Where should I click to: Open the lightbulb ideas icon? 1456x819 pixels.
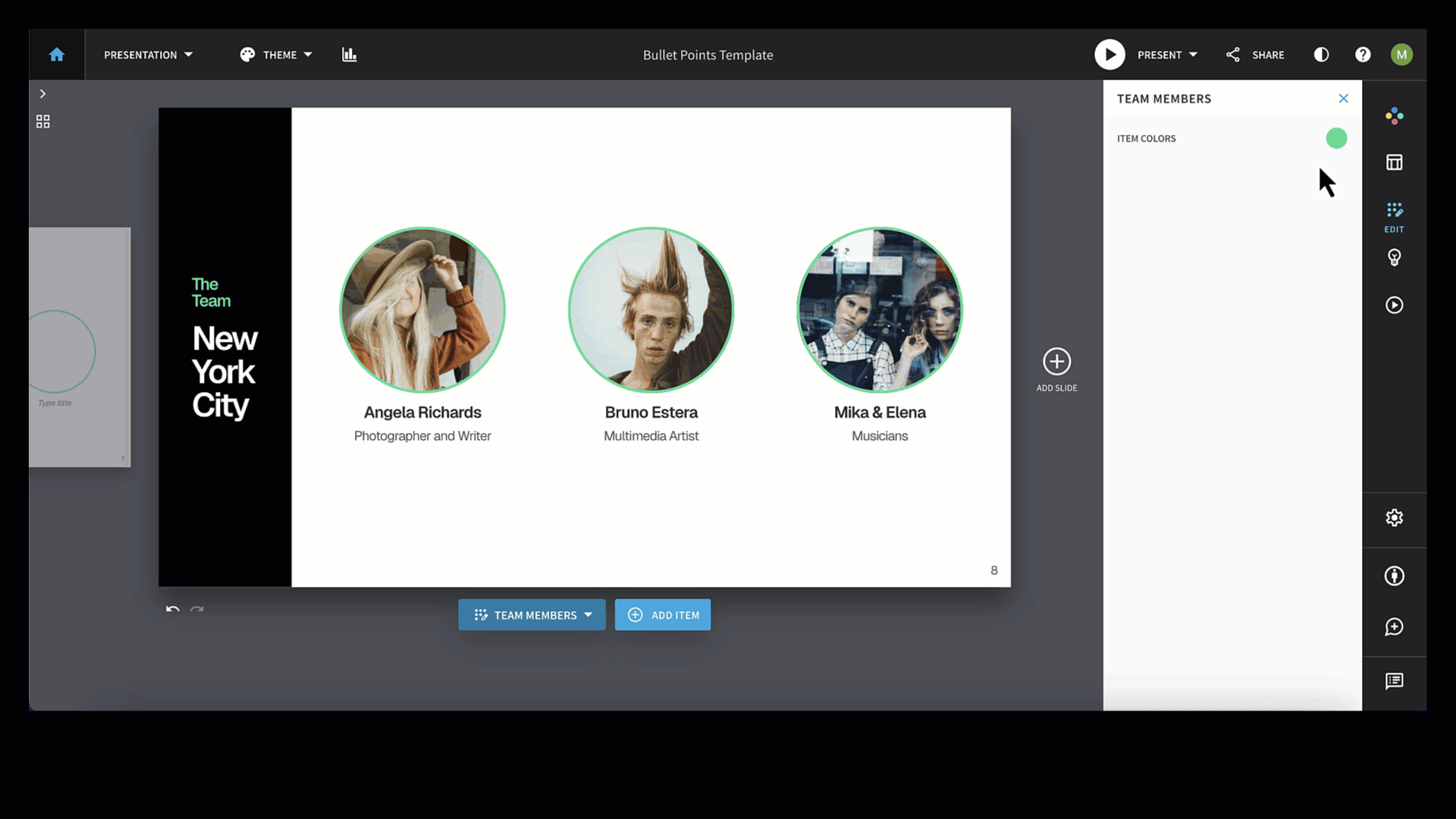point(1394,258)
